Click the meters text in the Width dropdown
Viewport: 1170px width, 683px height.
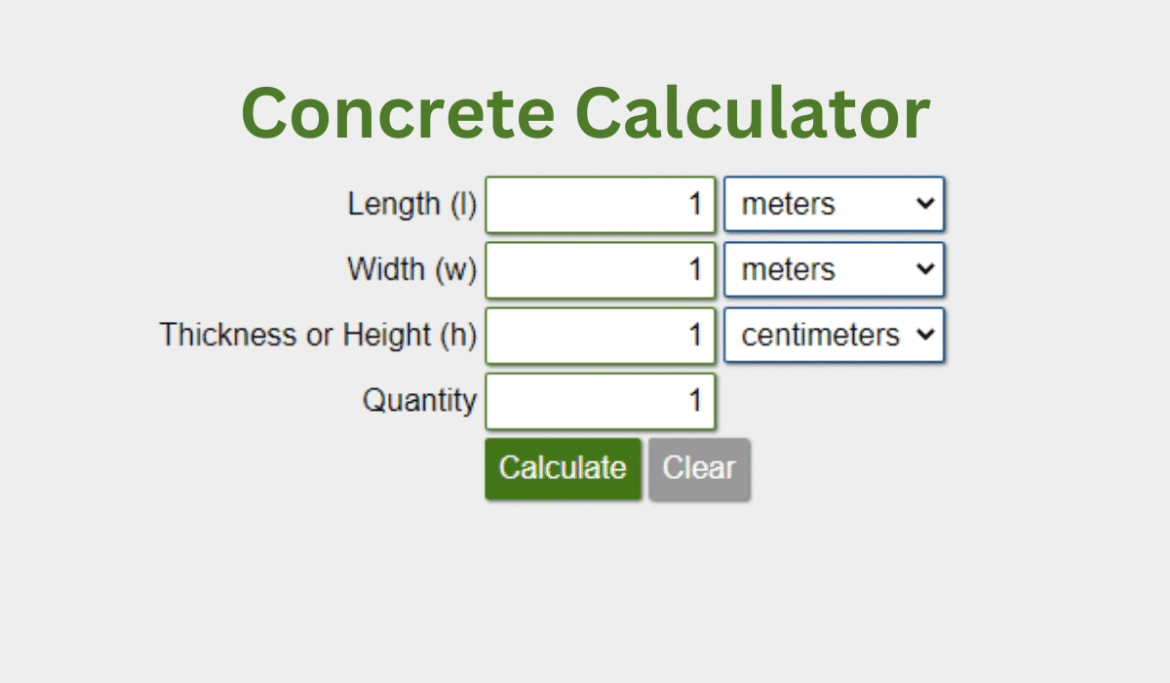[787, 269]
